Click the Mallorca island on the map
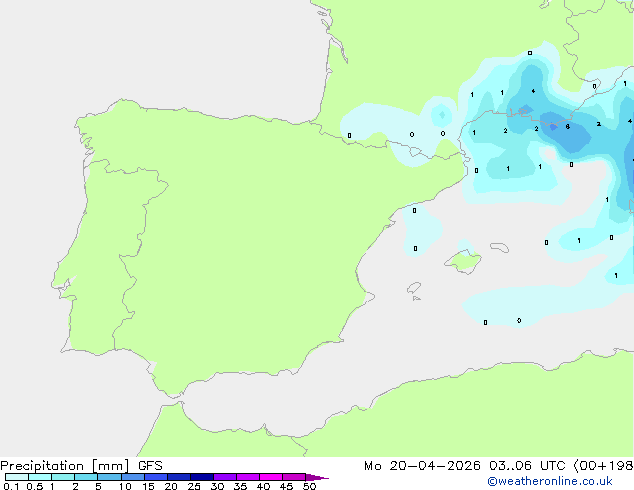This screenshot has width=634, height=490. click(463, 262)
